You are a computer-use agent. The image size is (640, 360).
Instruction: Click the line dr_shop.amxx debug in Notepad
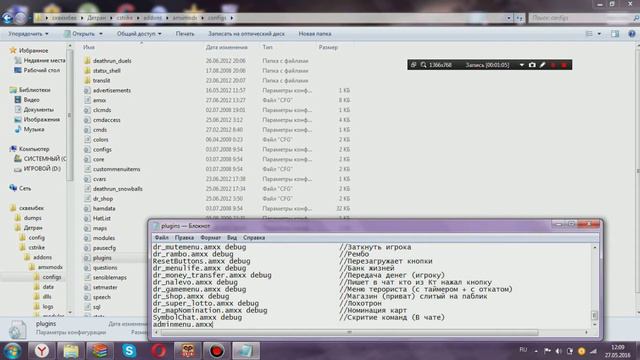(191, 296)
